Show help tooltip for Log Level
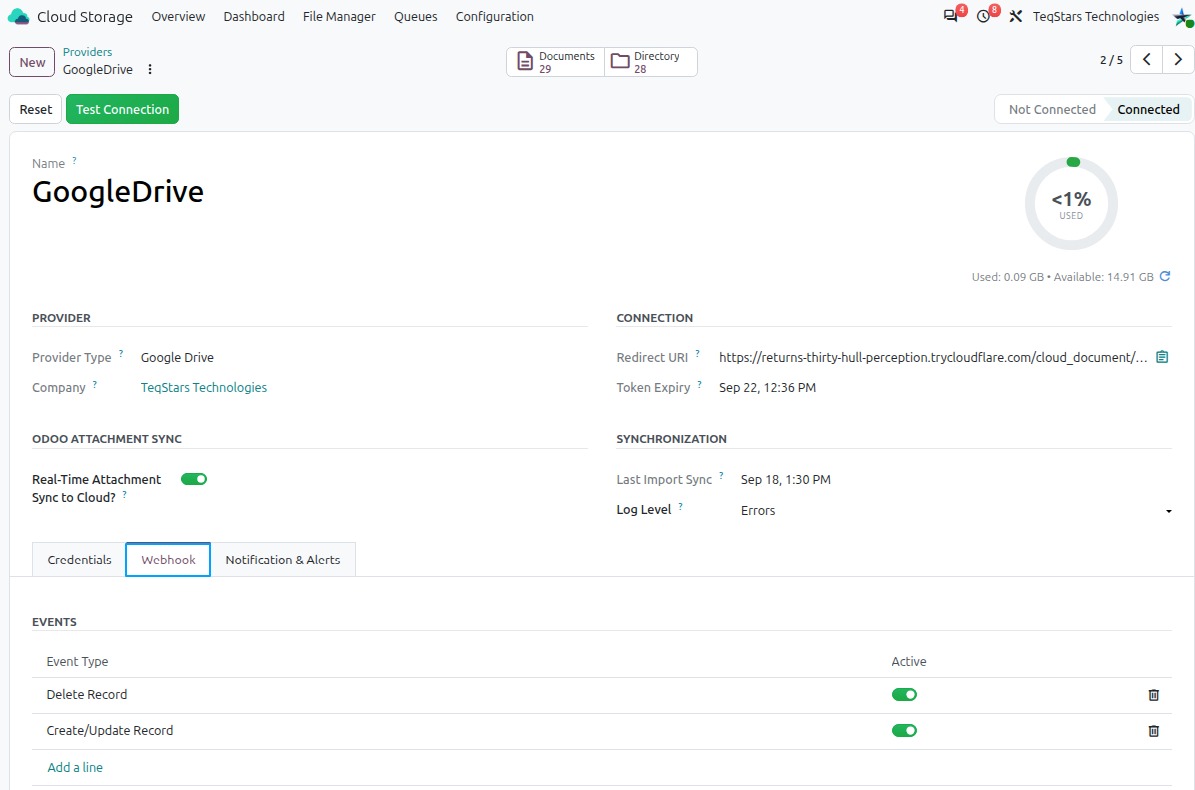Viewport: 1195px width, 790px height. point(680,506)
